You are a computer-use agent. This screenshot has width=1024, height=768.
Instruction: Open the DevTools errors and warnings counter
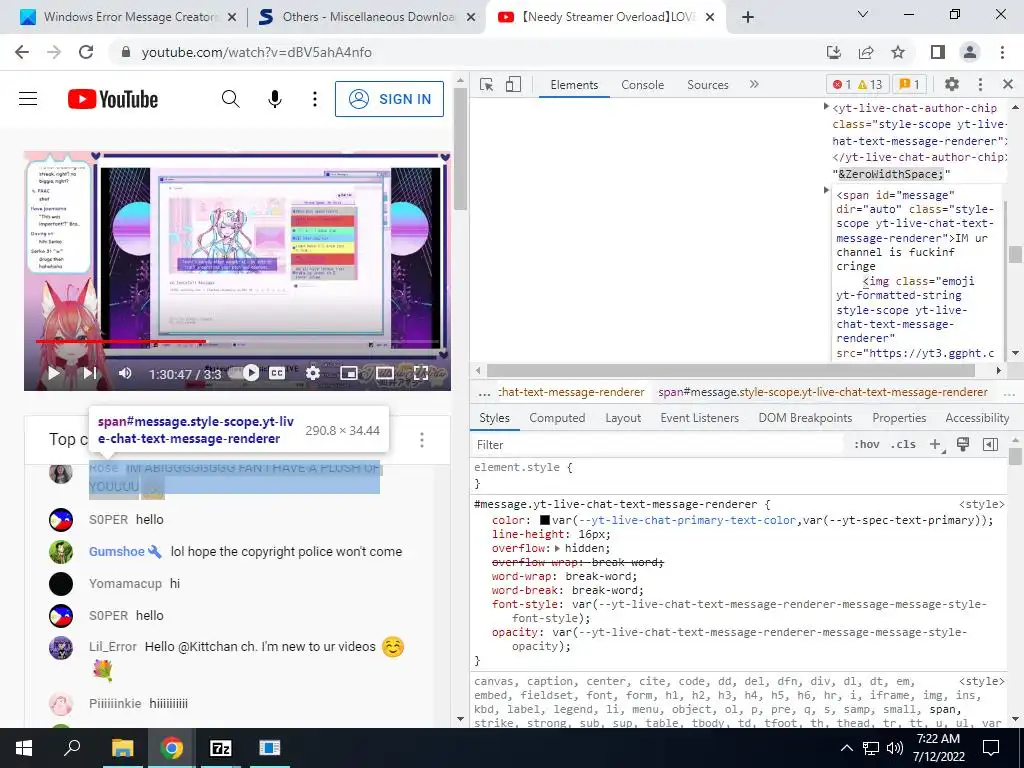tap(857, 85)
